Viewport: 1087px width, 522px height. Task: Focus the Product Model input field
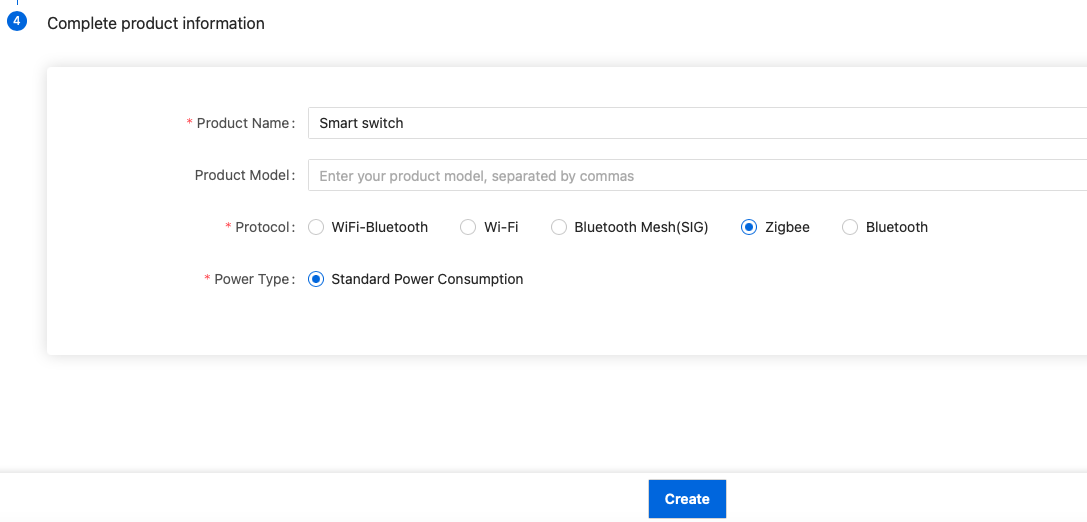pyautogui.click(x=697, y=175)
